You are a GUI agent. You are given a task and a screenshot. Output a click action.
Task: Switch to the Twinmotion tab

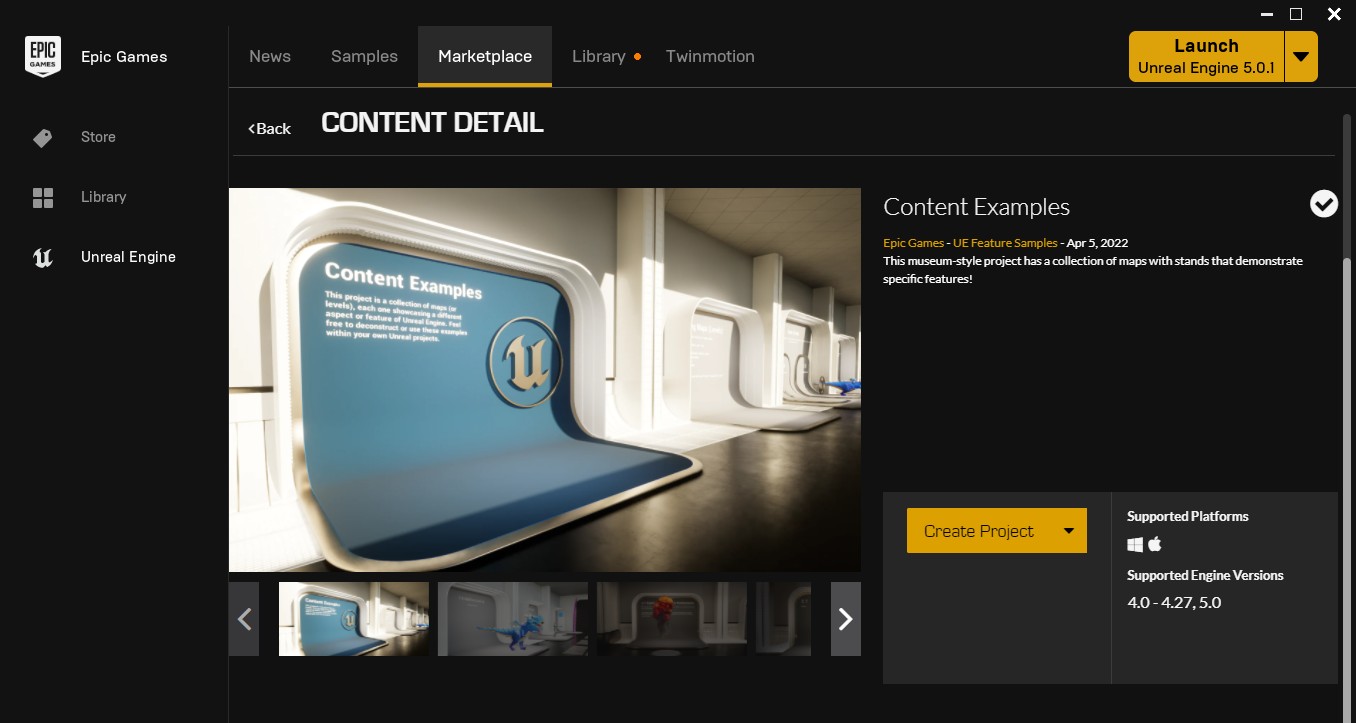point(710,56)
